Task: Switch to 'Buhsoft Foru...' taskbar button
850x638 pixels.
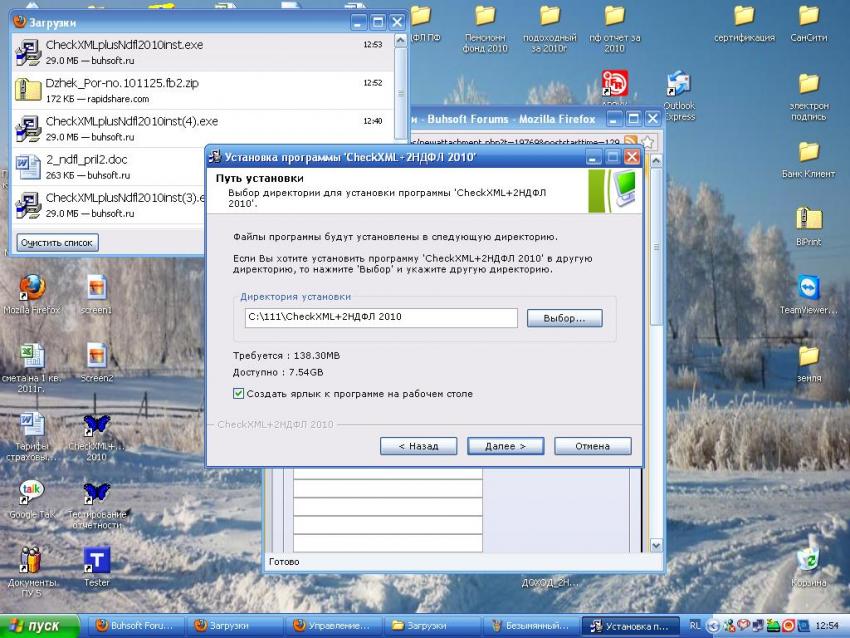Action: [134, 626]
